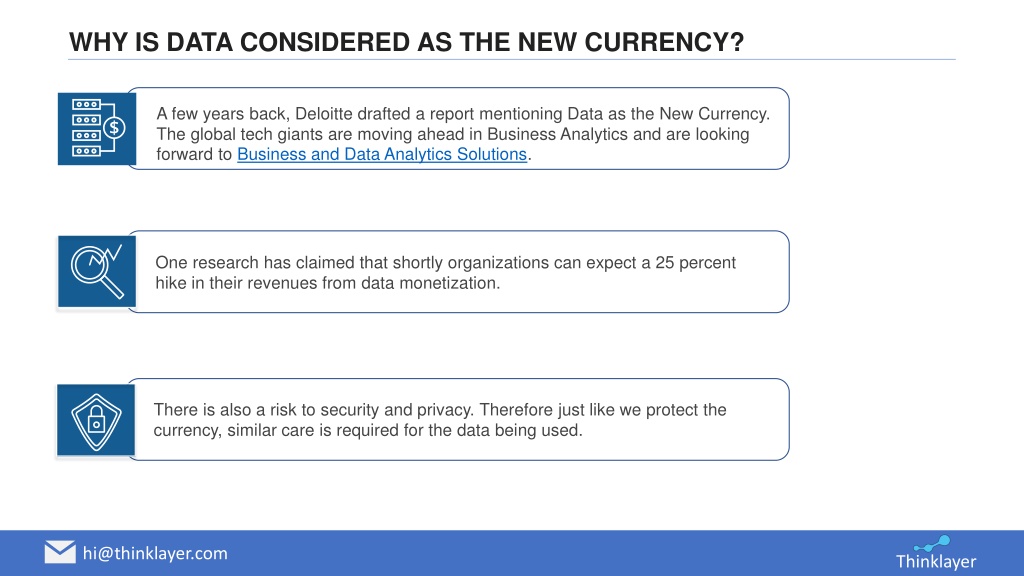Image resolution: width=1024 pixels, height=576 pixels.
Task: Click the dollar sign circle in server icon
Action: pos(114,127)
